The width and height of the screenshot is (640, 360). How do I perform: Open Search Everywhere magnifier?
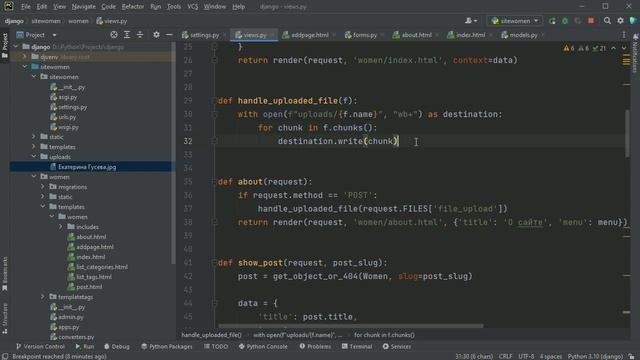tap(607, 21)
